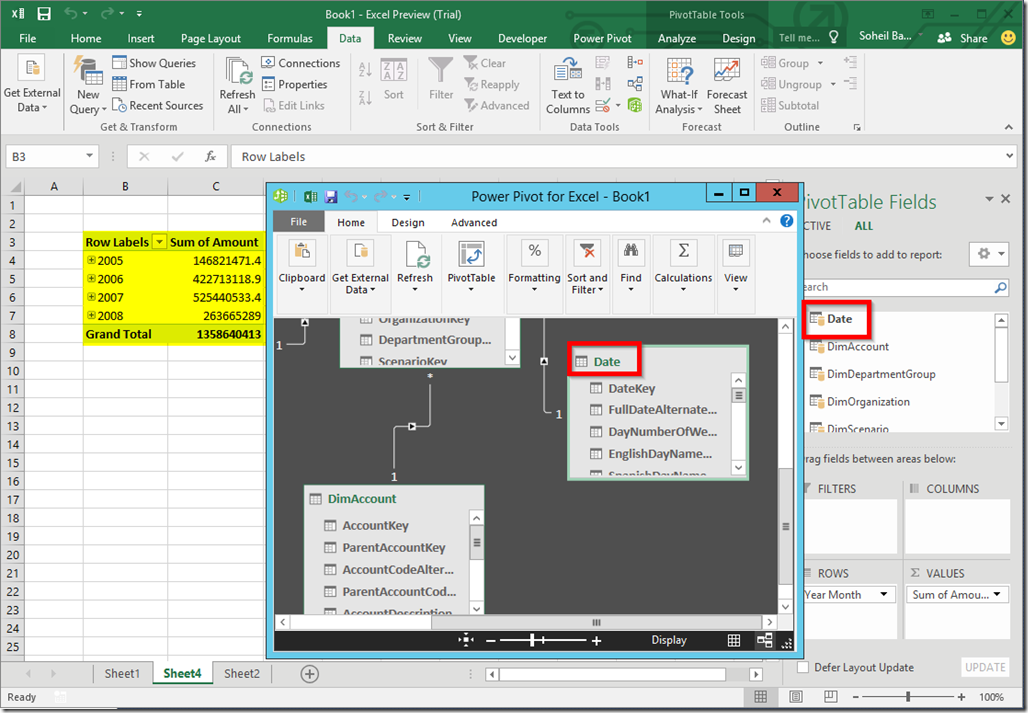Viewport: 1028px width, 713px height.
Task: Click From Table in Get & Transform
Action: (x=149, y=84)
